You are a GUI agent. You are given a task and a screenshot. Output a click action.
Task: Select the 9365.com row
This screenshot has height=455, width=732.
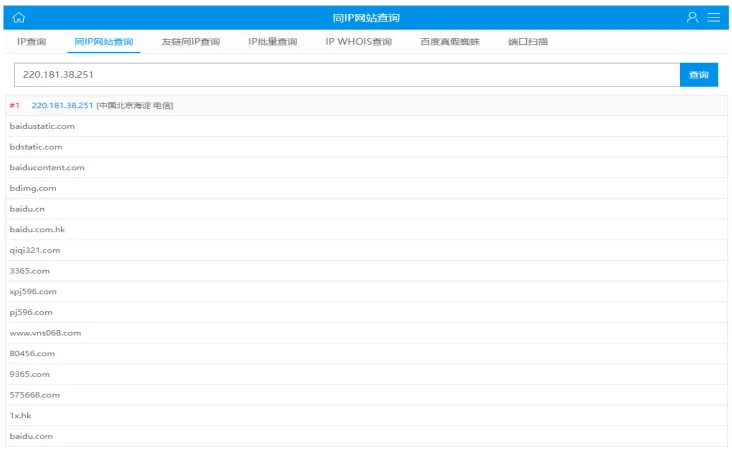[x=367, y=374]
